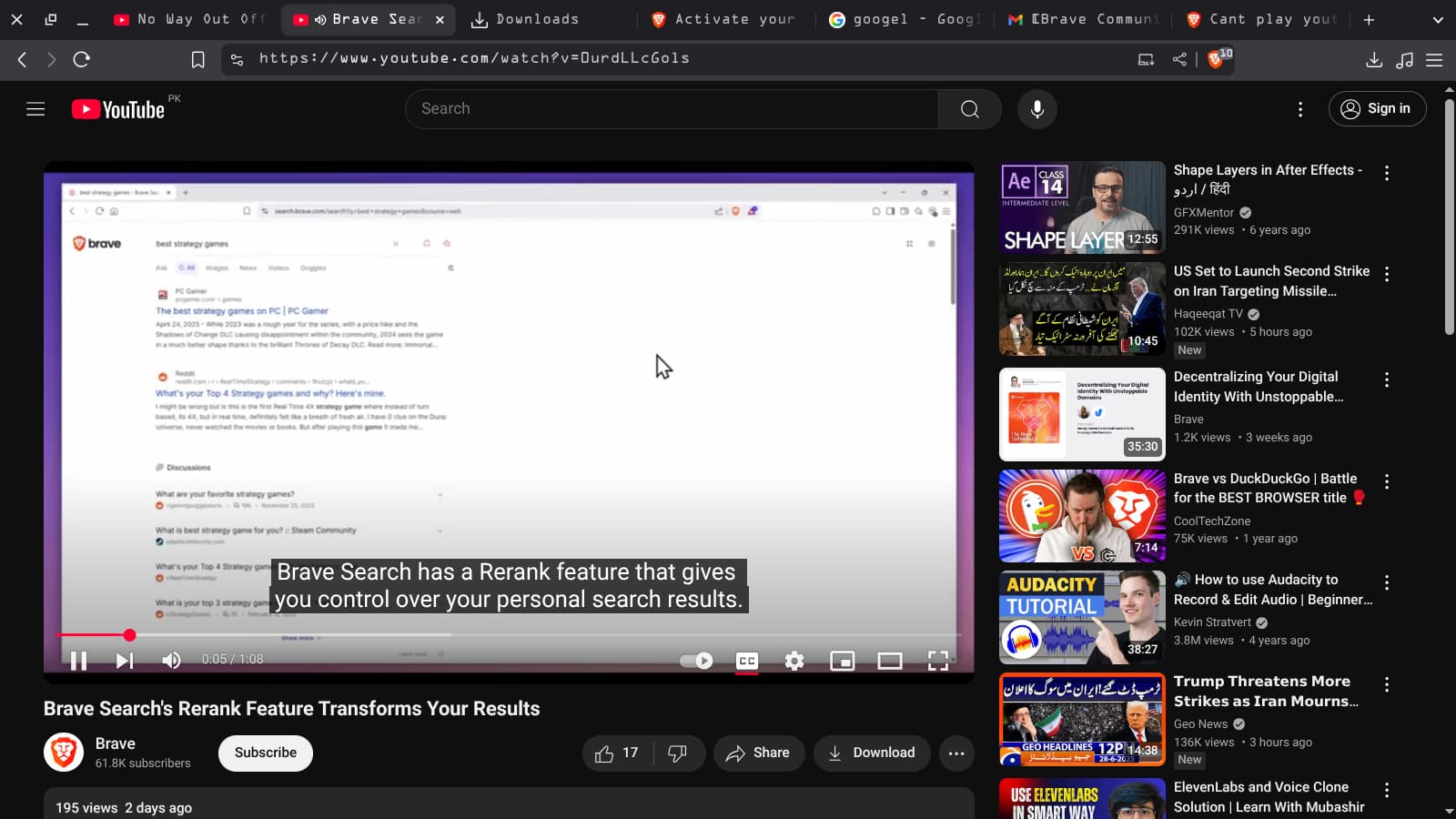Click the search magnifier button

(x=970, y=109)
